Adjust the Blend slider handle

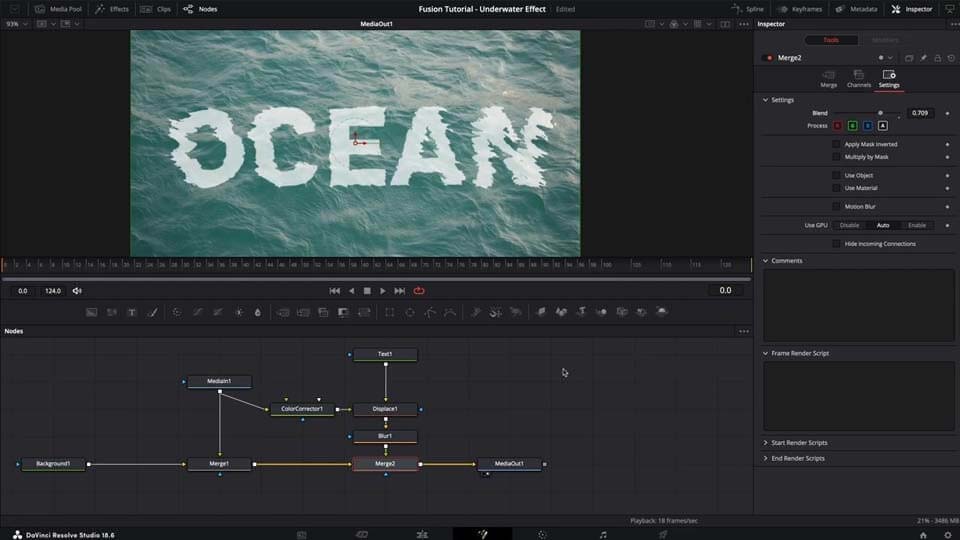pyautogui.click(x=880, y=113)
